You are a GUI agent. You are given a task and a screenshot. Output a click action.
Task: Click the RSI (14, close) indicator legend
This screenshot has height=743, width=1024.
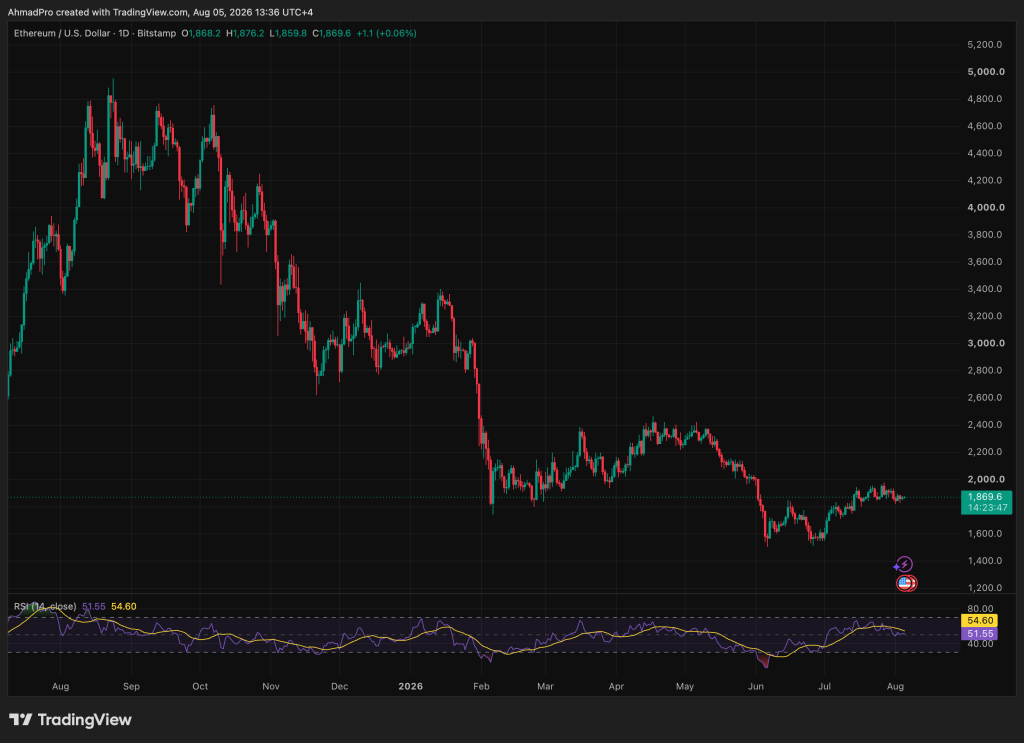click(45, 607)
